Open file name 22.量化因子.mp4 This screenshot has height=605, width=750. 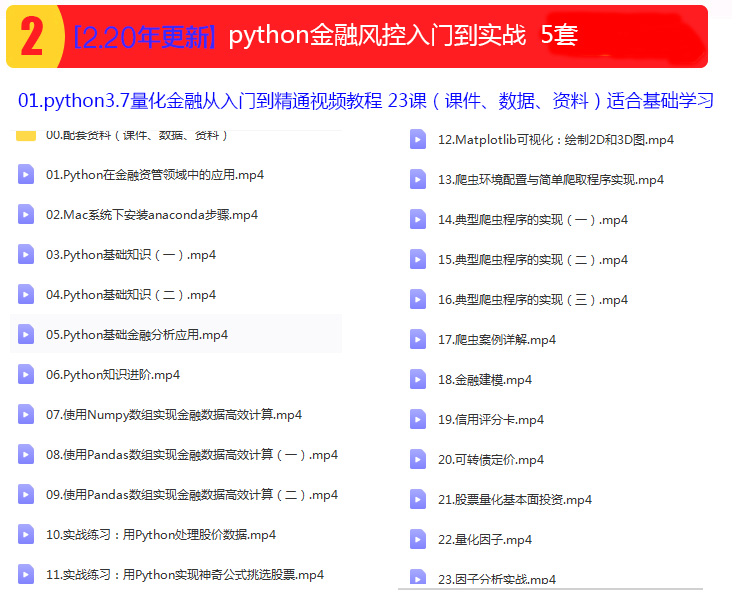coord(485,540)
